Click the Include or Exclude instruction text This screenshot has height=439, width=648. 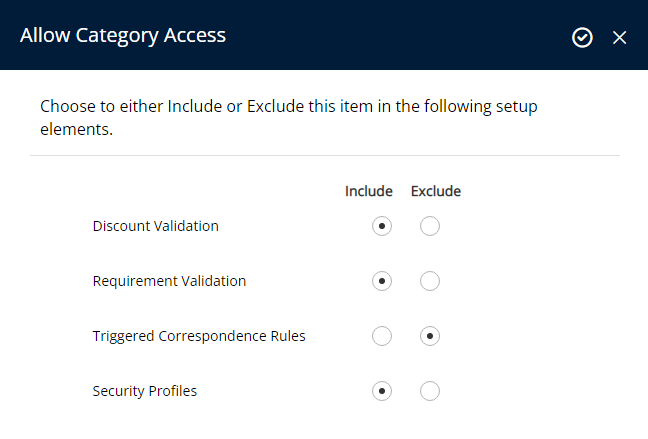click(288, 118)
